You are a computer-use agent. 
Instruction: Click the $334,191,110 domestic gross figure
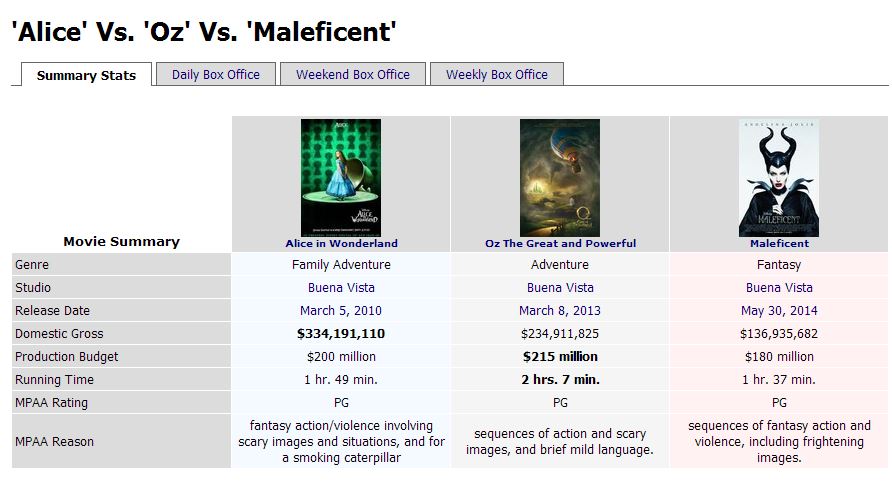pos(341,334)
